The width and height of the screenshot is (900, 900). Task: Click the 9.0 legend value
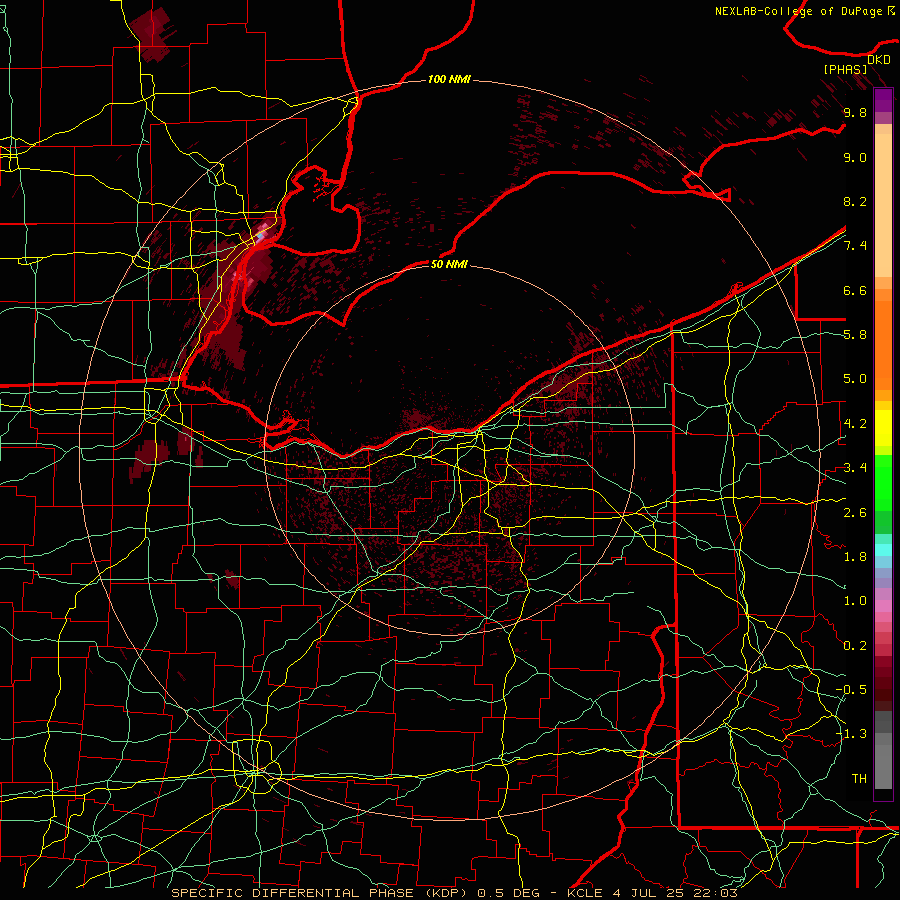[855, 157]
